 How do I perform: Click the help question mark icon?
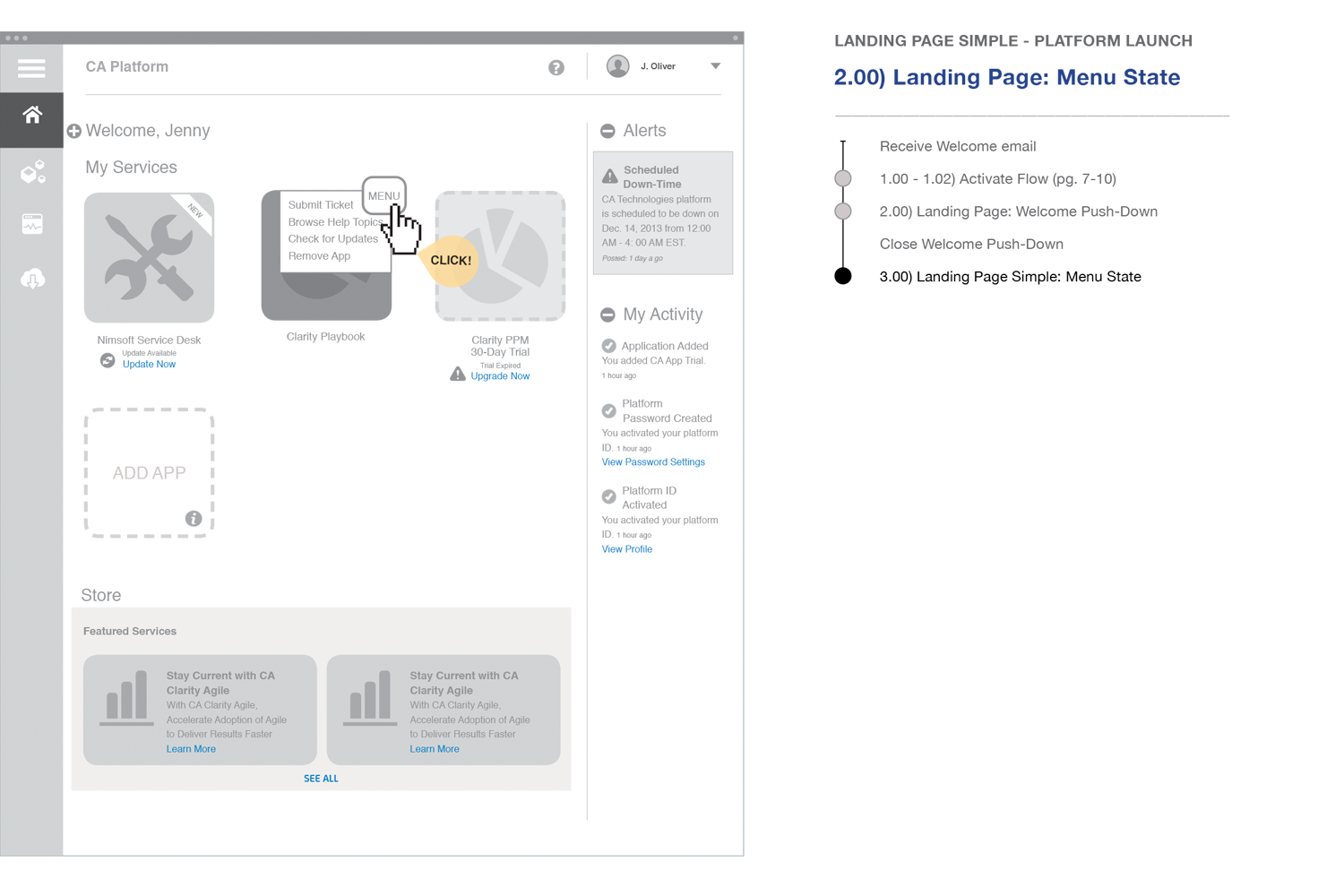coord(556,67)
